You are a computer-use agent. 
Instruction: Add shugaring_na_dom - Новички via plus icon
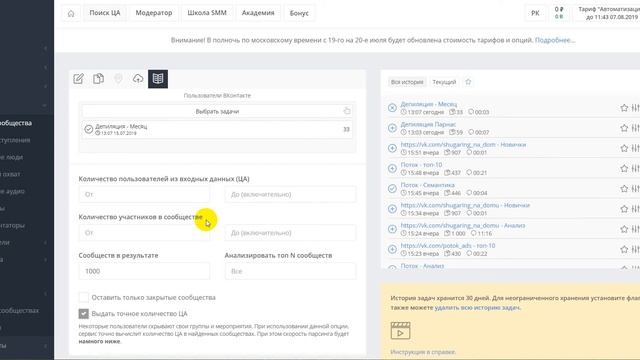[392, 148]
